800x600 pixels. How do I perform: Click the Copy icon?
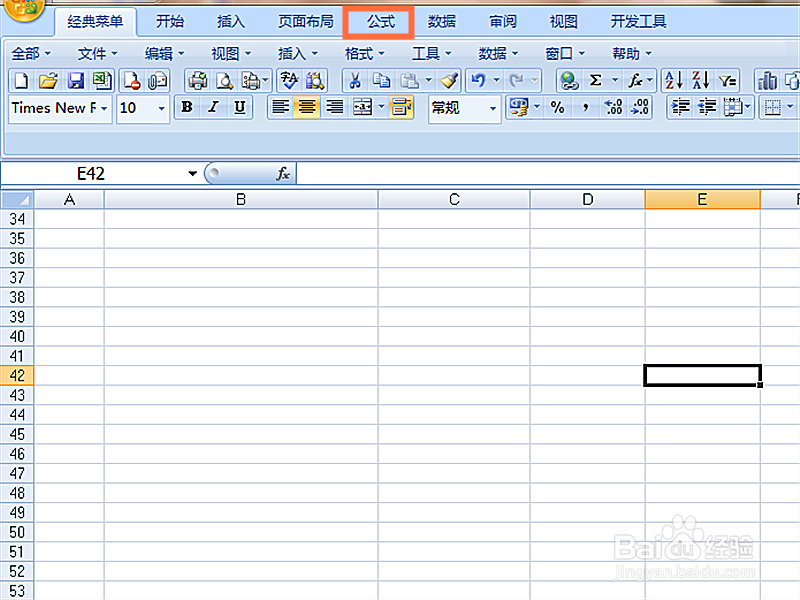click(381, 81)
